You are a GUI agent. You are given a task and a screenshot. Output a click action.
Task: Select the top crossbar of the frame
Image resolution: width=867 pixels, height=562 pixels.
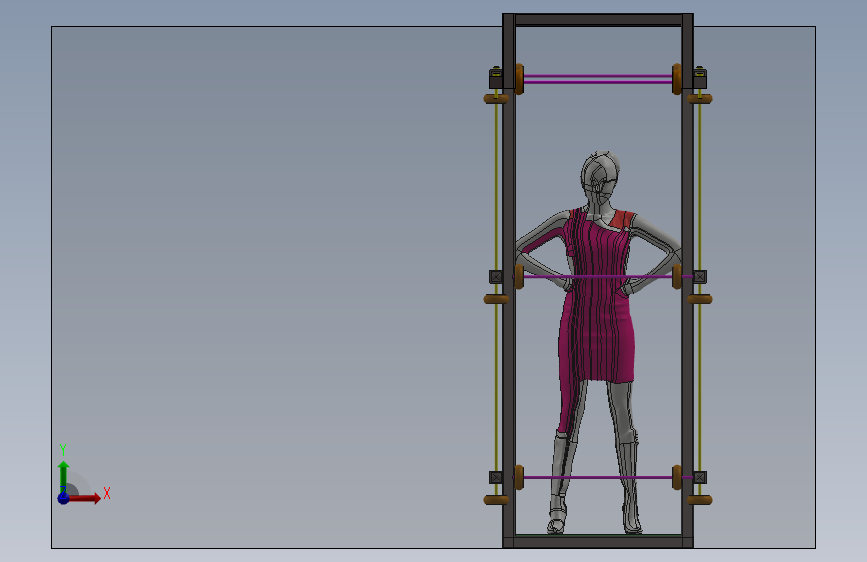pyautogui.click(x=598, y=20)
